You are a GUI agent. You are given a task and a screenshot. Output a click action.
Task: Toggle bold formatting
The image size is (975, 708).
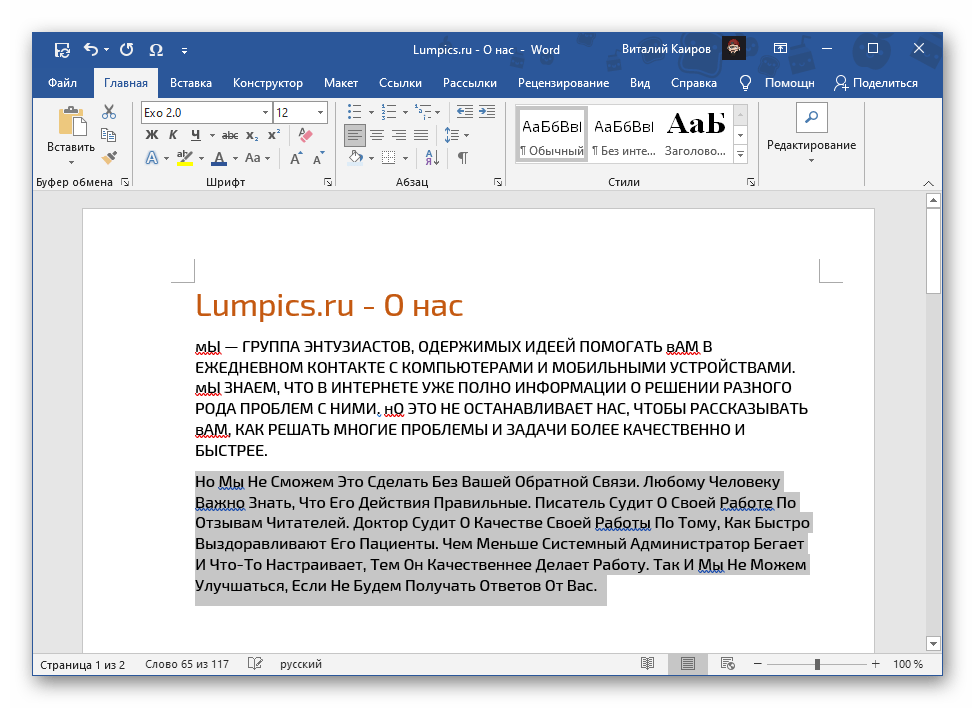click(151, 133)
